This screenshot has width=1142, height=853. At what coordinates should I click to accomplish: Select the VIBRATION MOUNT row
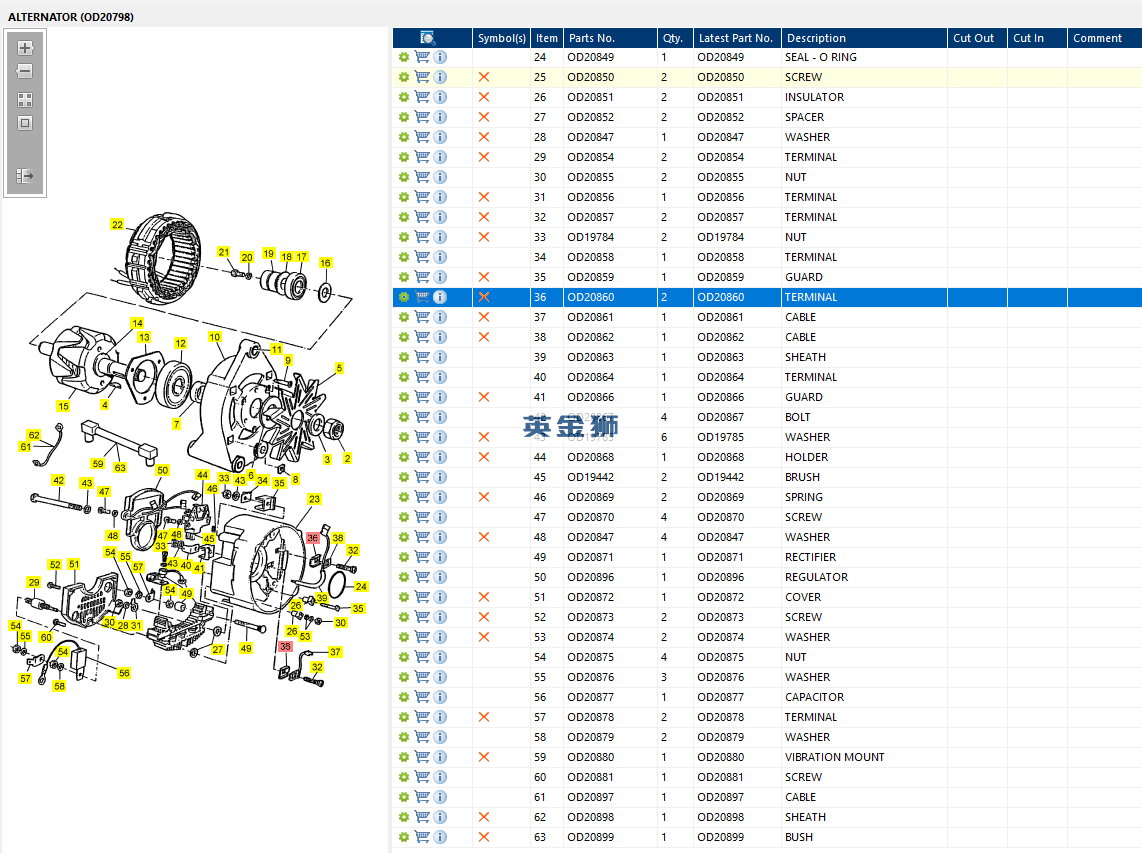834,757
